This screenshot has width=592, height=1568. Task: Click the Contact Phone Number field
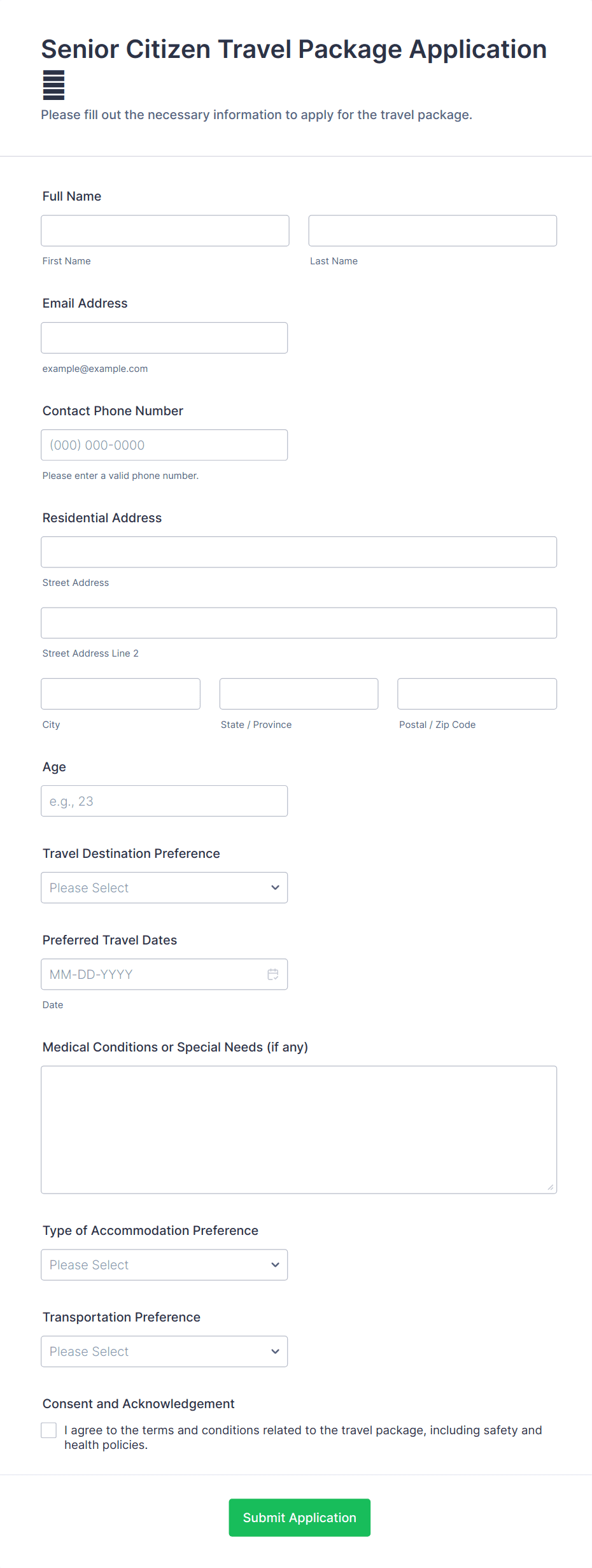tap(164, 445)
